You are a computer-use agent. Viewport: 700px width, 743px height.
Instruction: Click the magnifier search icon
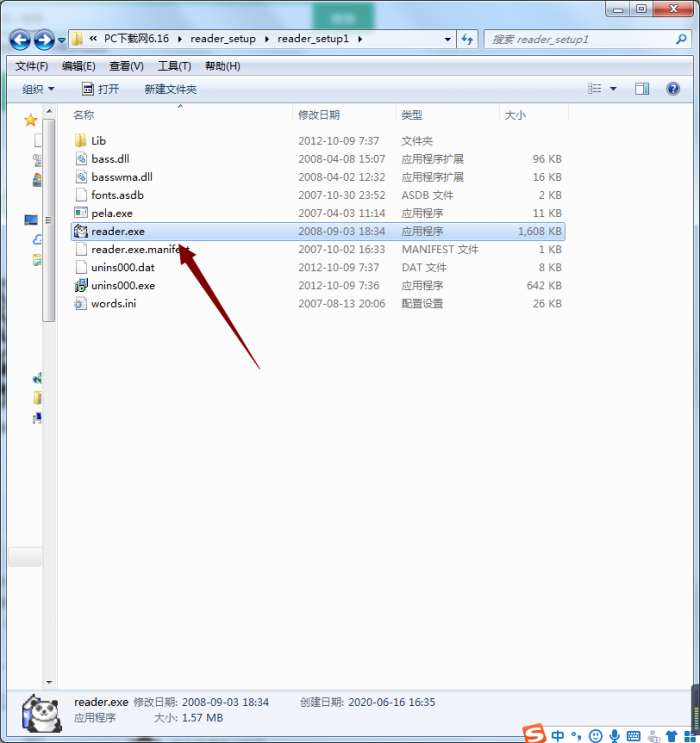pyautogui.click(x=681, y=39)
